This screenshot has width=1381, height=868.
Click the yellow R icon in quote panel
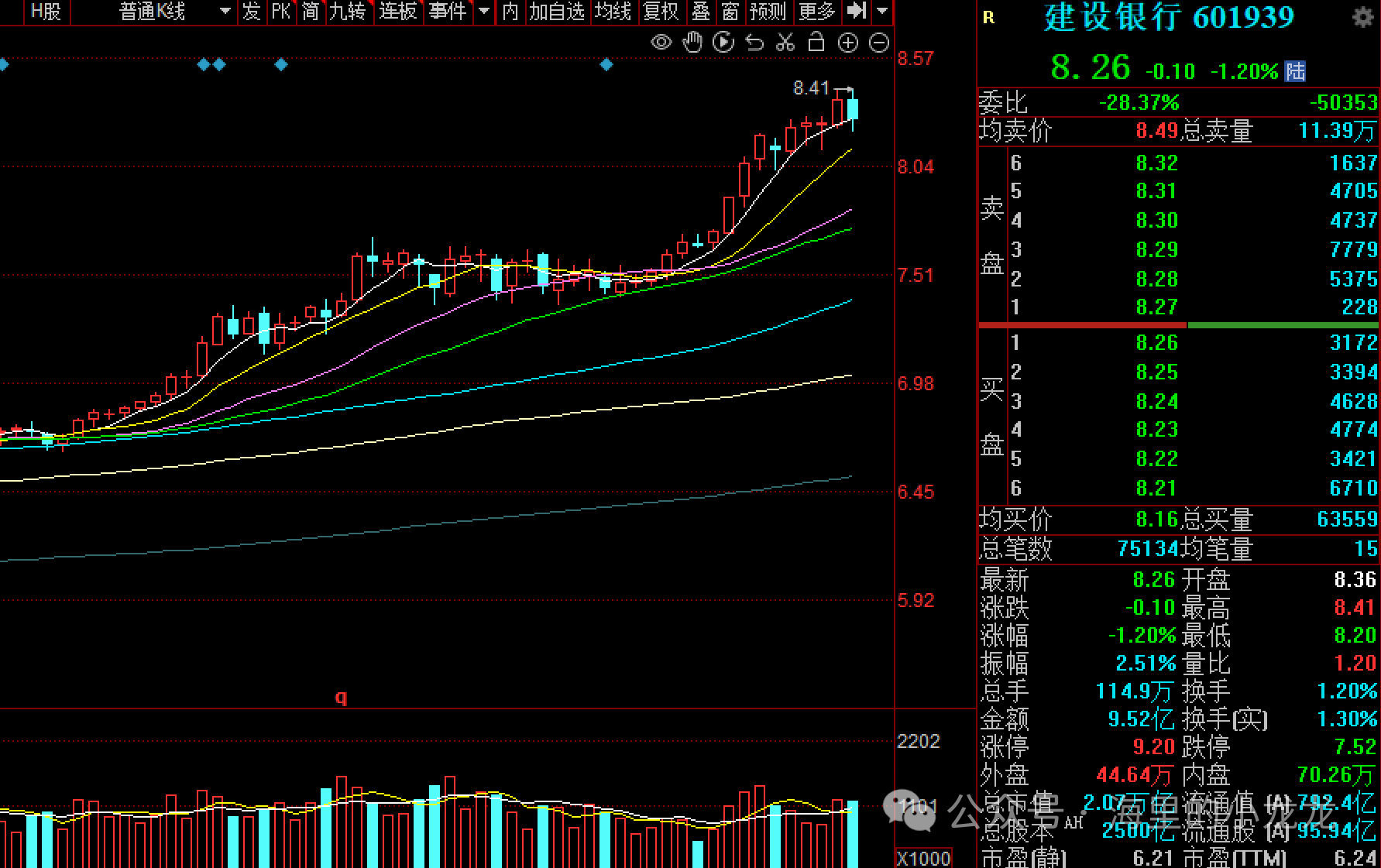coord(988,18)
